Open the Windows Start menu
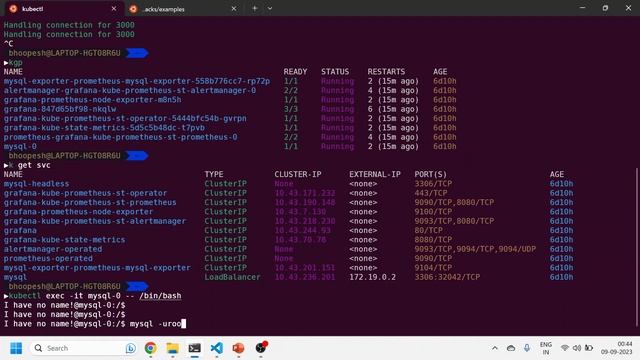This screenshot has height=360, width=640. pos(16,348)
